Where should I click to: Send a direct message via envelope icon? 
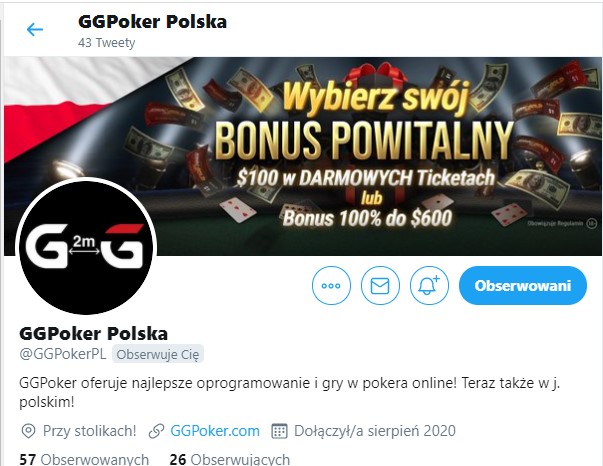(380, 286)
